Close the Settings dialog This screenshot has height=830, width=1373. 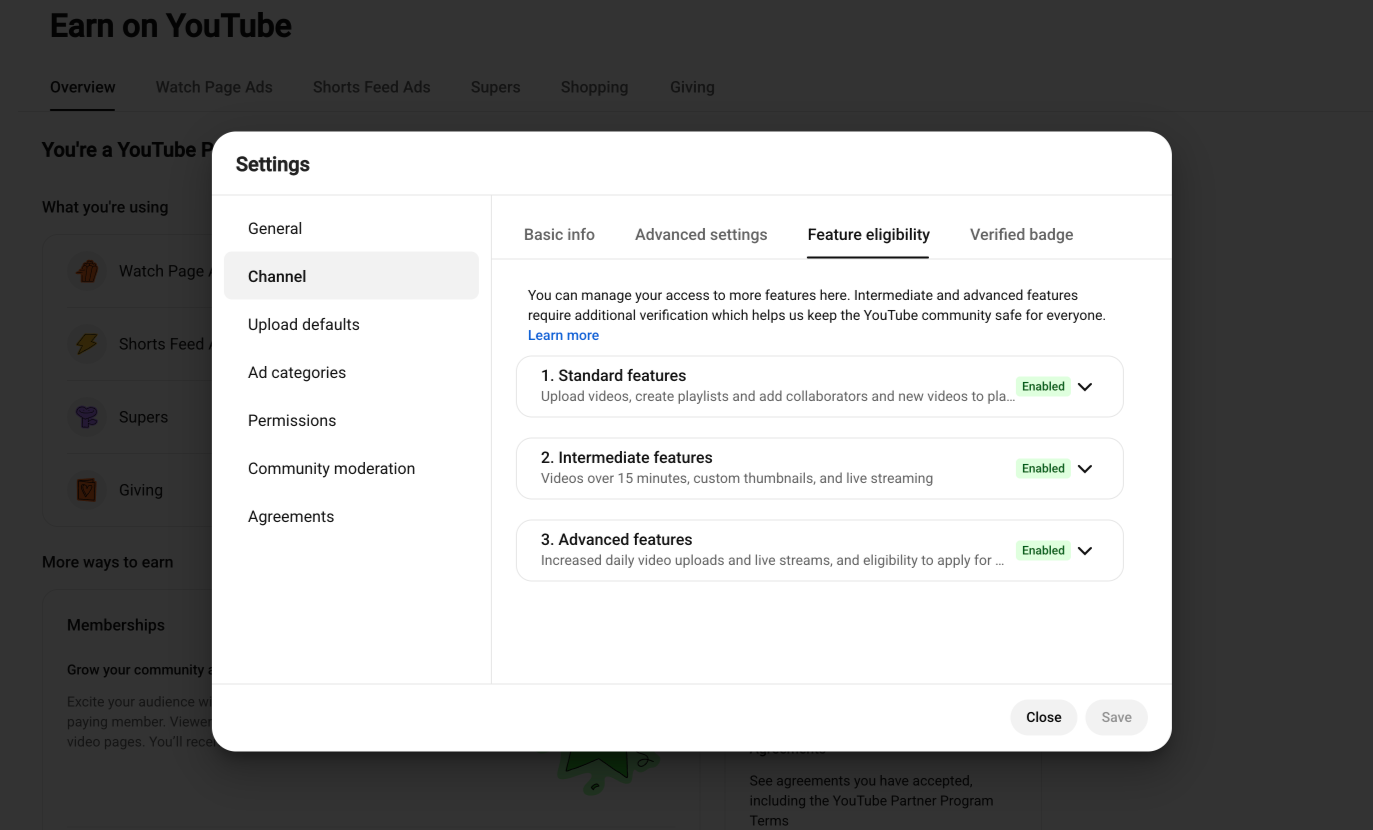pos(1043,717)
